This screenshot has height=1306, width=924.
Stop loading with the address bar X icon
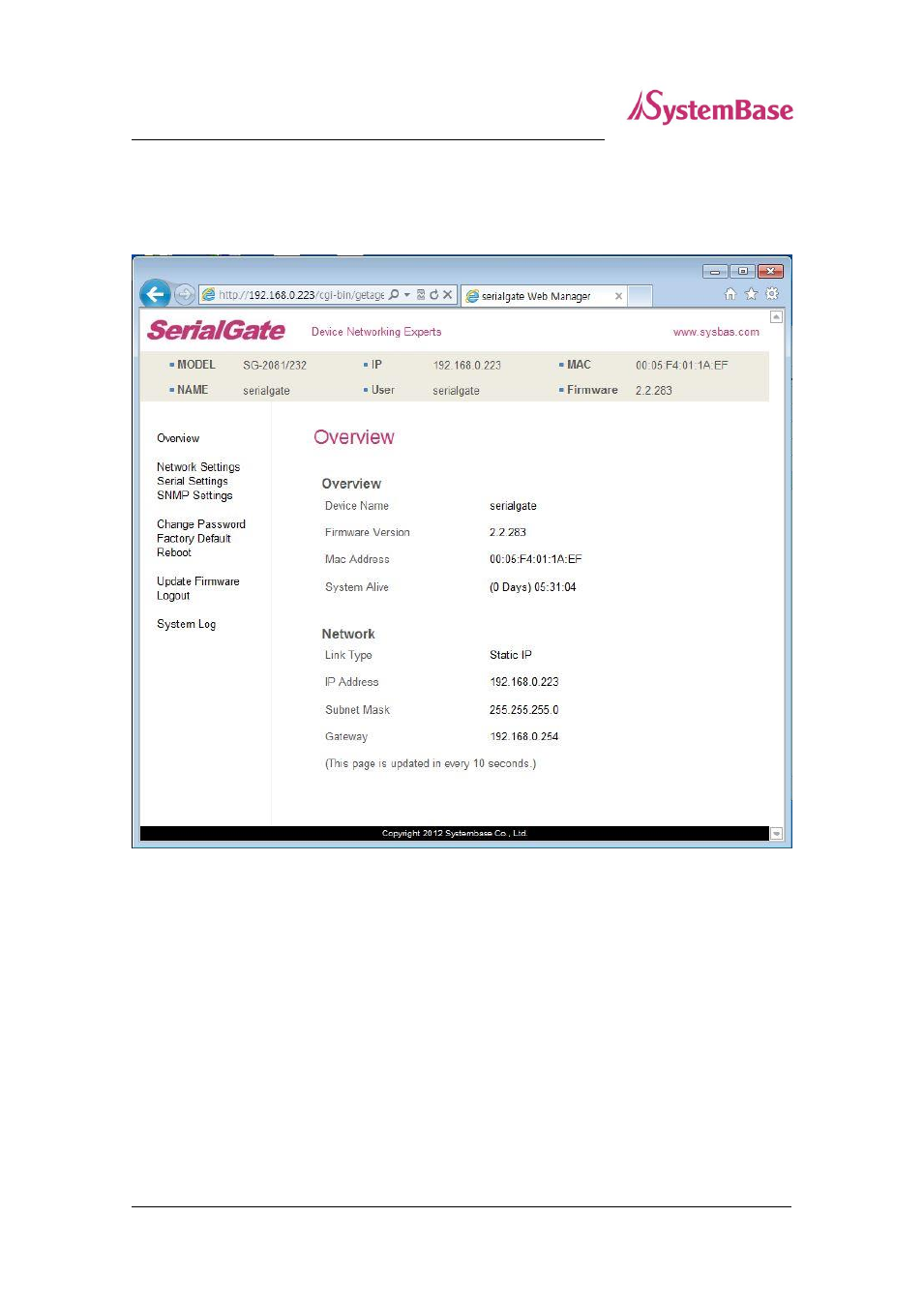pyautogui.click(x=448, y=295)
